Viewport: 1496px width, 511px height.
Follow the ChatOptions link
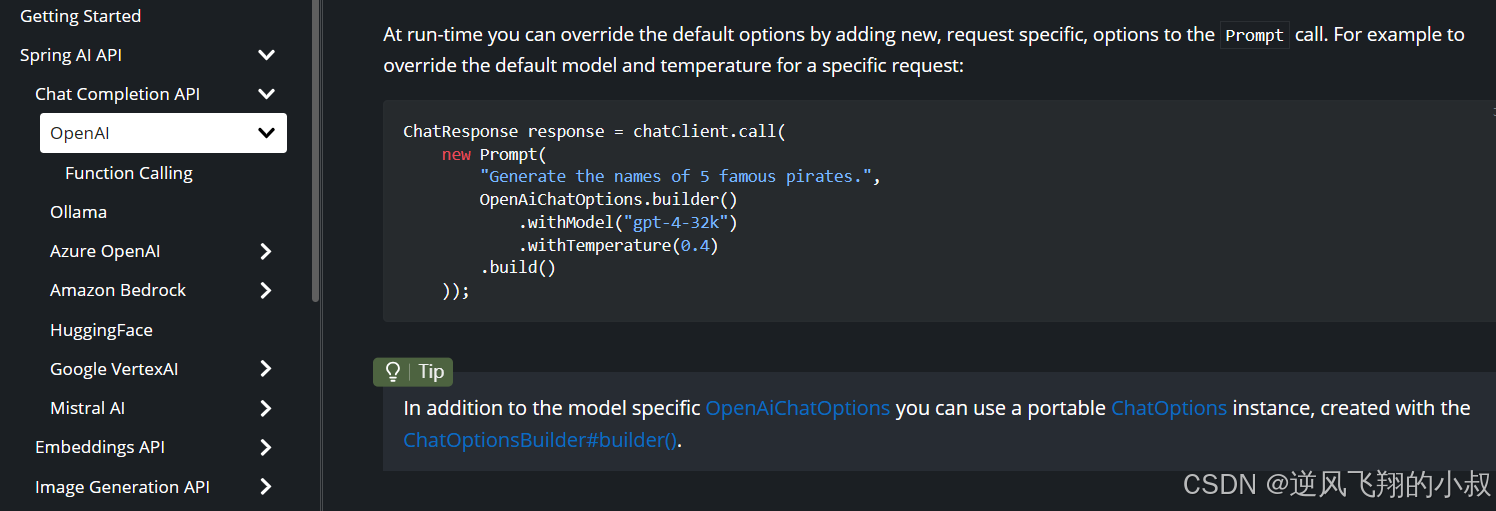(x=1168, y=408)
